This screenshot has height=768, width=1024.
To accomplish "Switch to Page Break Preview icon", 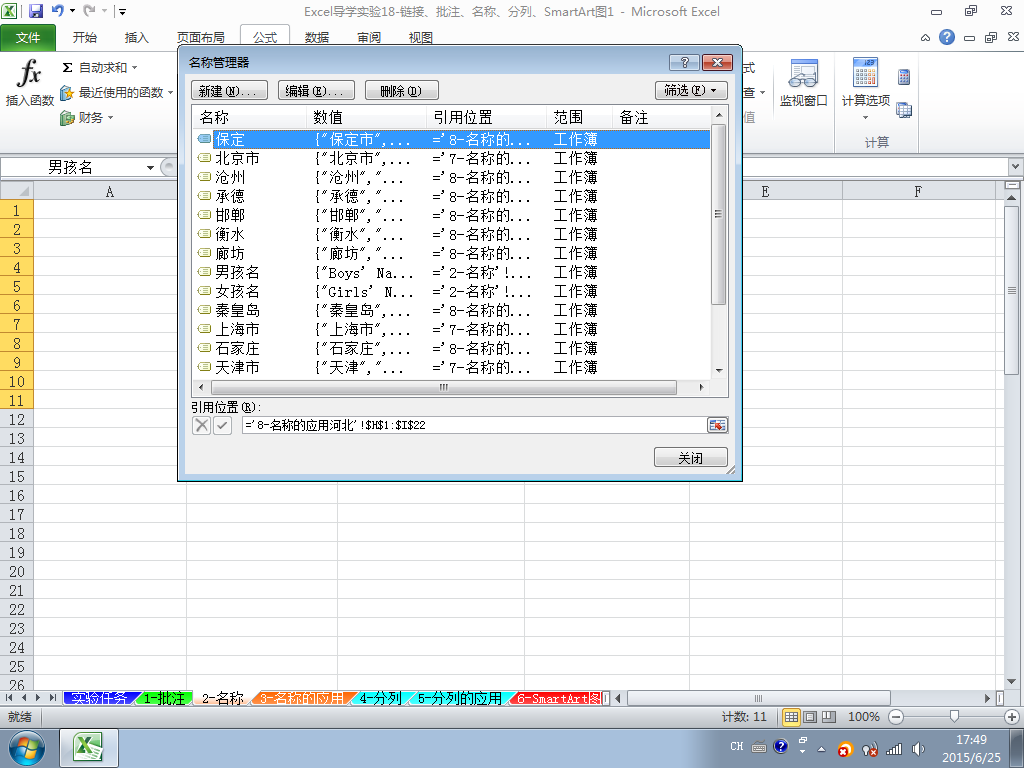I will pyautogui.click(x=829, y=717).
